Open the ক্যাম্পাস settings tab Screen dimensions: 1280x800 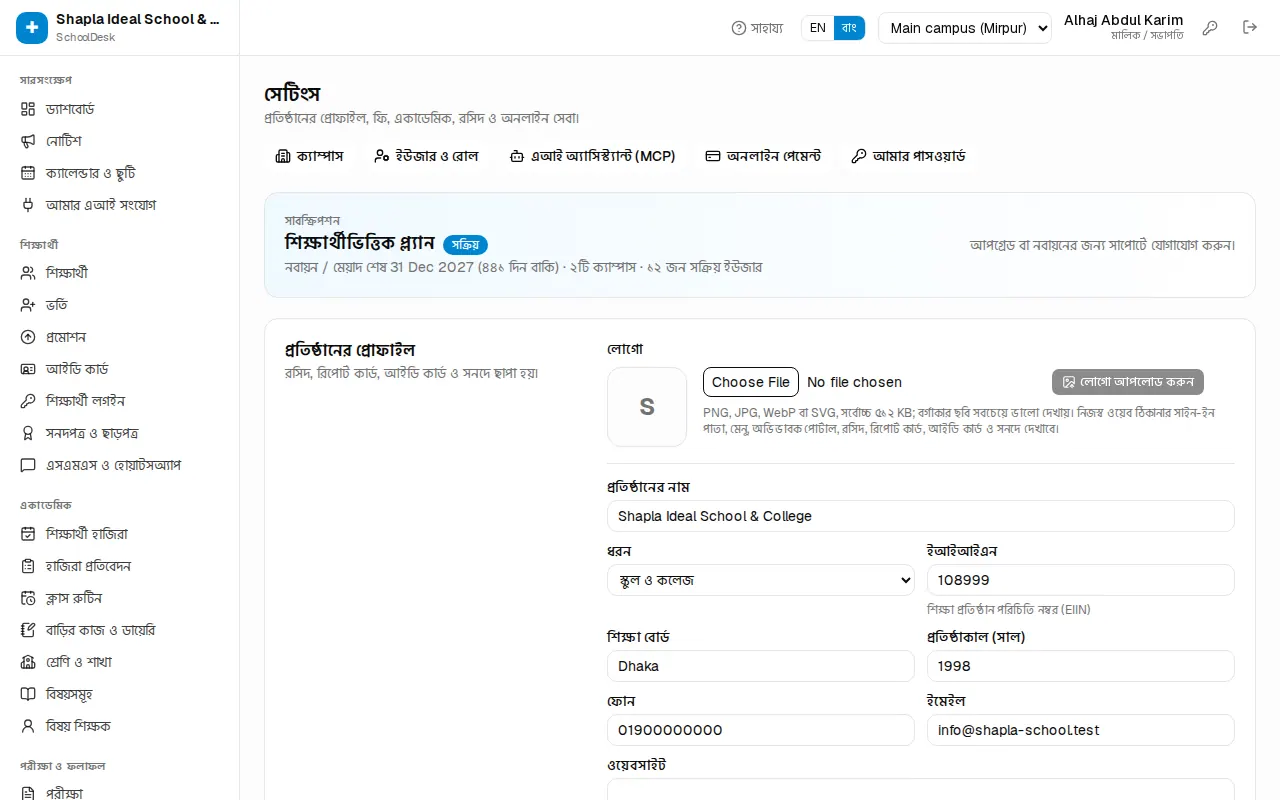coord(309,156)
